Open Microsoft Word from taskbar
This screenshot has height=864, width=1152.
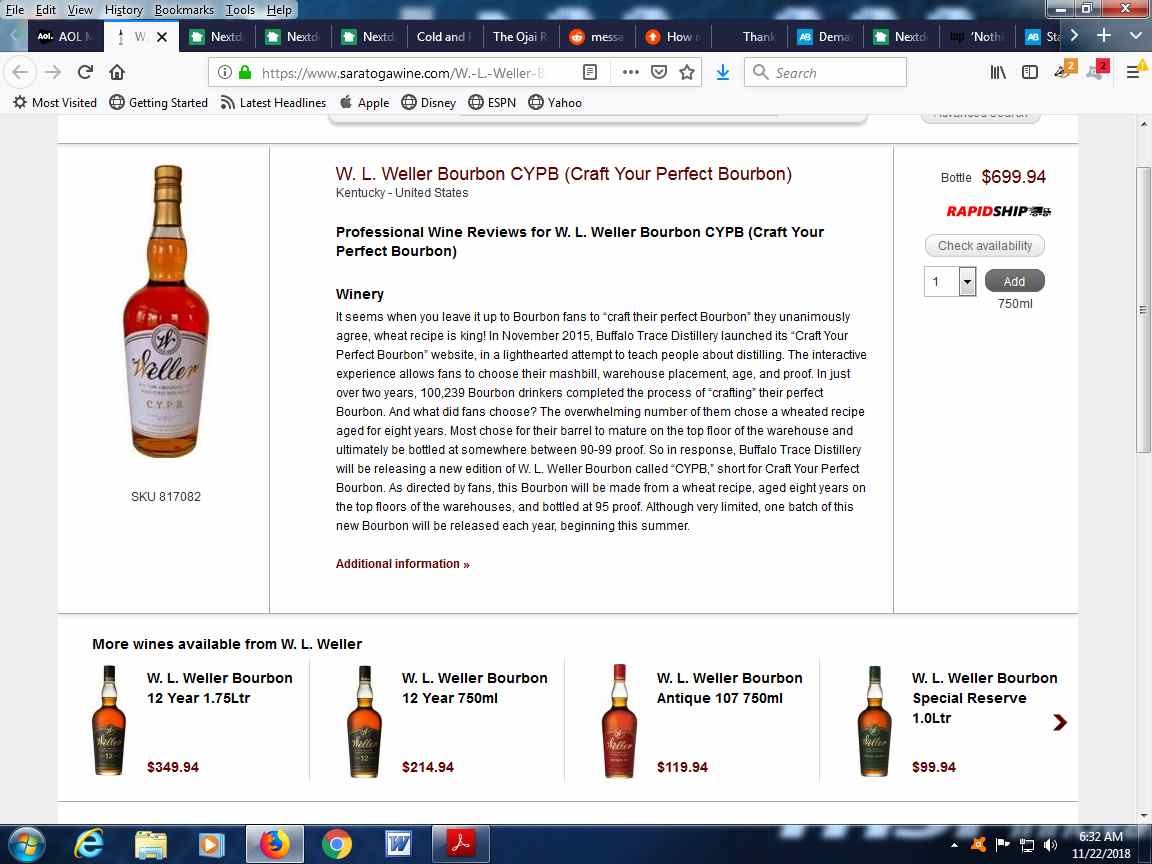pyautogui.click(x=398, y=845)
